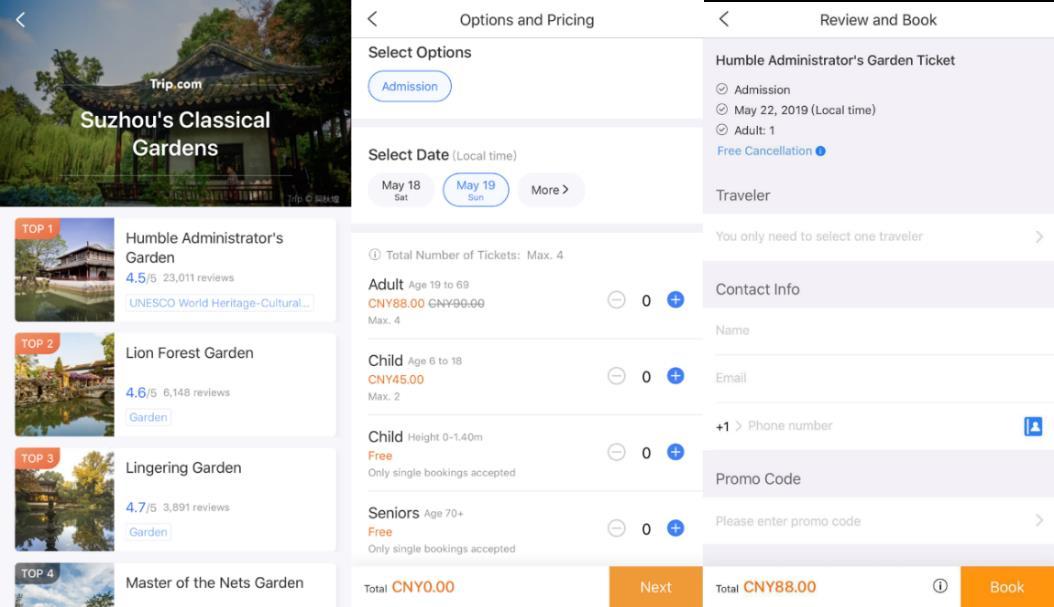Choose May 18 Sat as the date
The width and height of the screenshot is (1054, 607).
tap(401, 190)
